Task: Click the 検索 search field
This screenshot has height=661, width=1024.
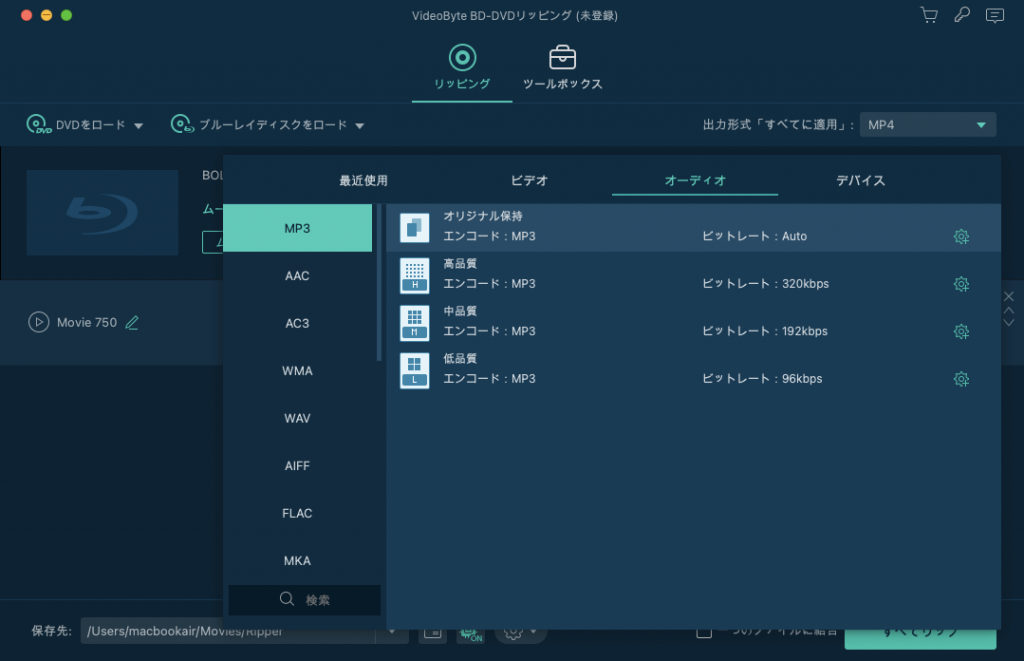Action: [x=305, y=600]
